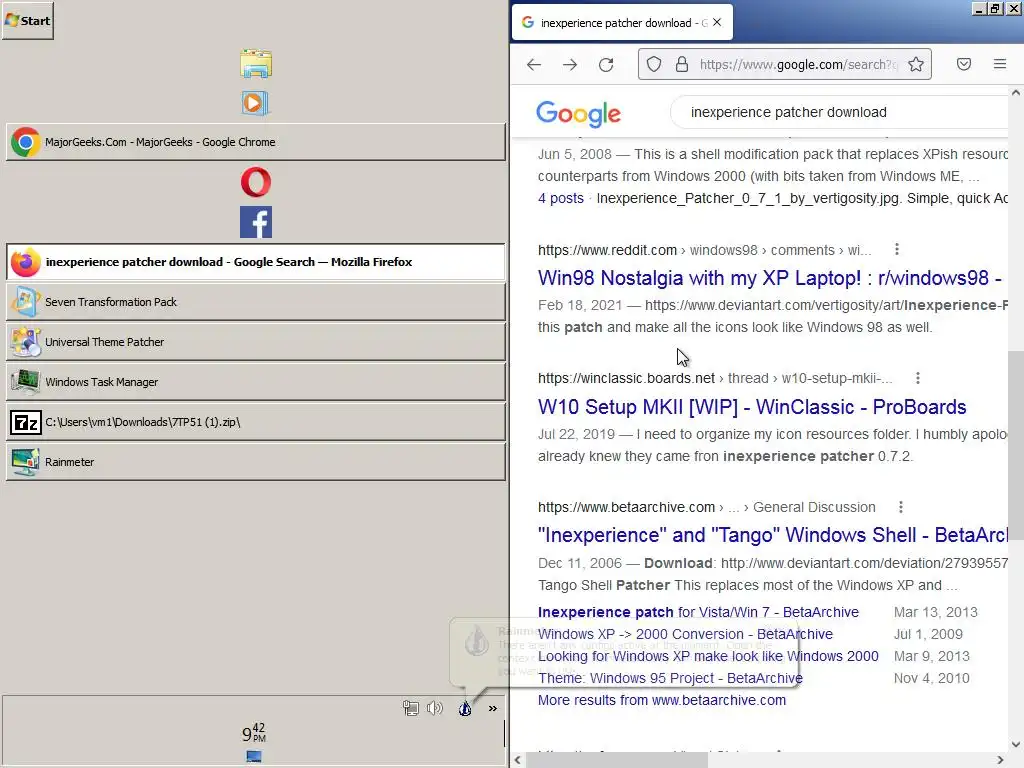Open the '4 posts' link
1024x768 pixels.
(x=560, y=198)
